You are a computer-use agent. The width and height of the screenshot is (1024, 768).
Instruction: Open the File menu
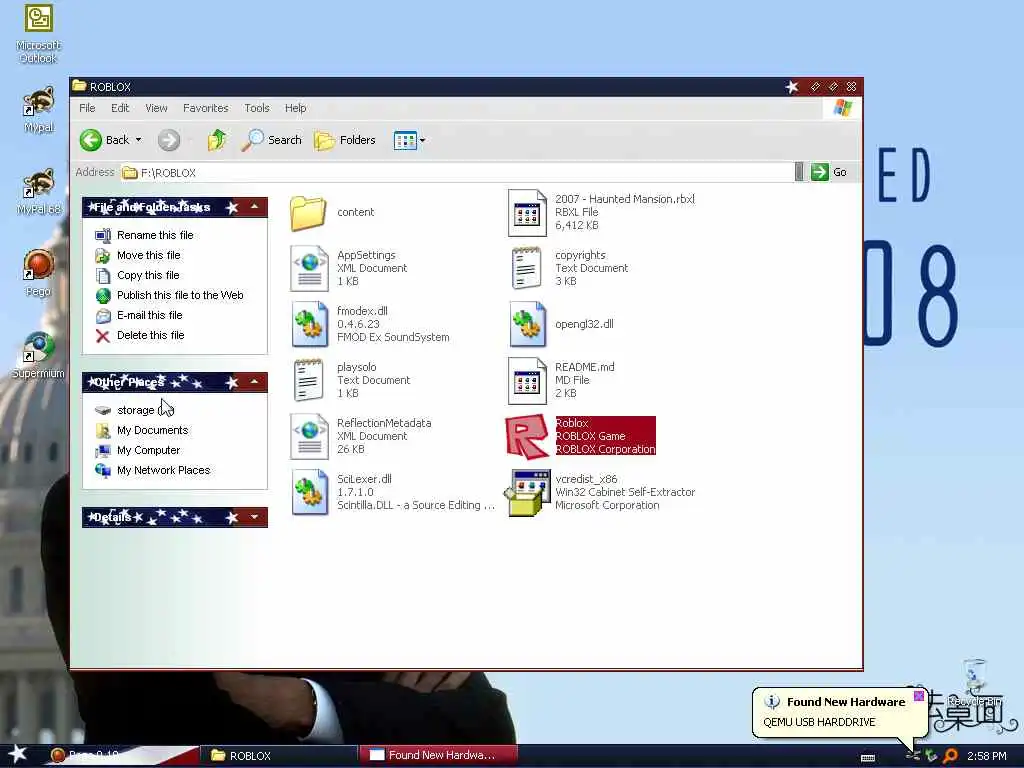coord(87,108)
